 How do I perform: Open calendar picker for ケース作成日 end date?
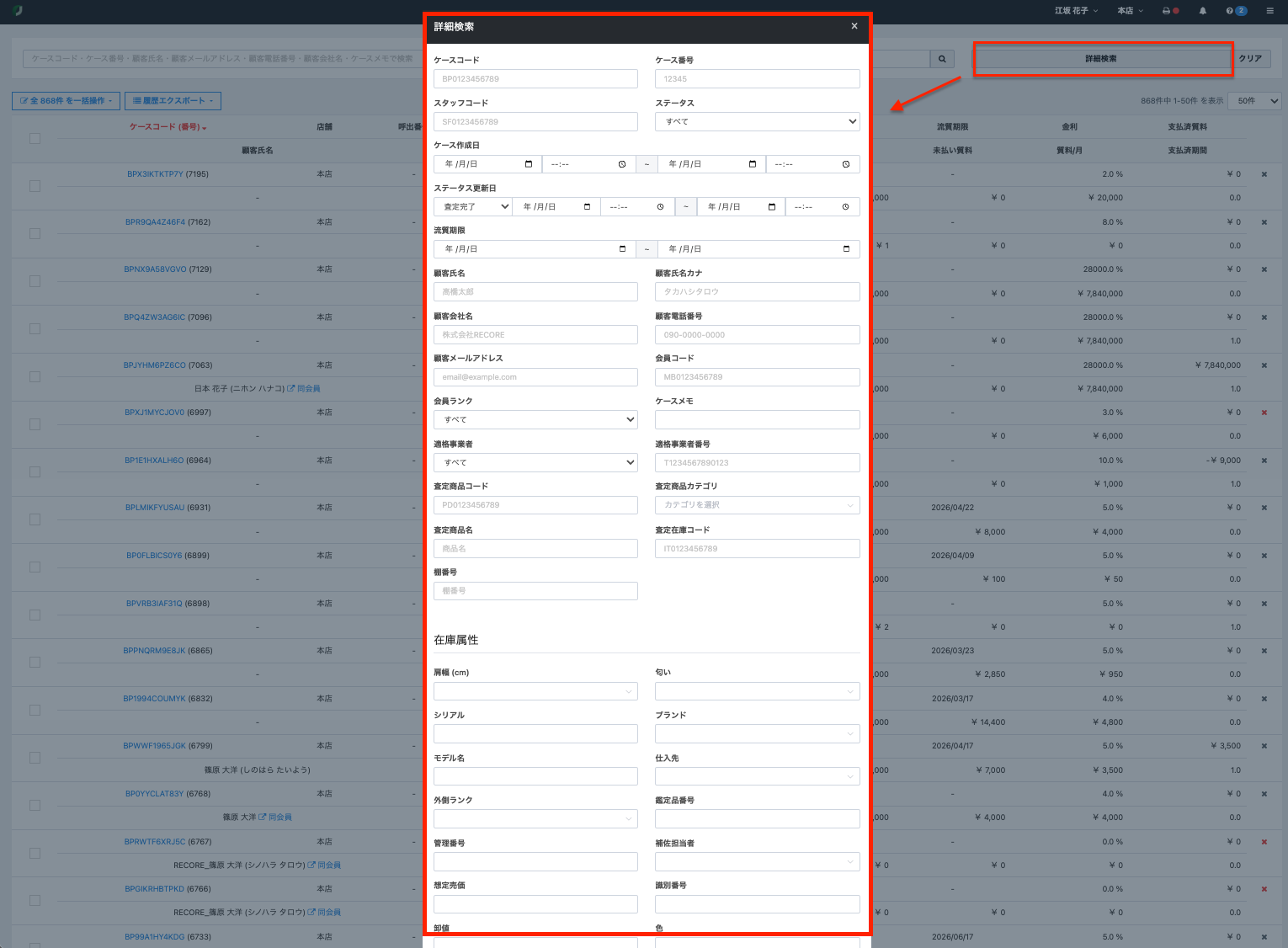point(753,164)
